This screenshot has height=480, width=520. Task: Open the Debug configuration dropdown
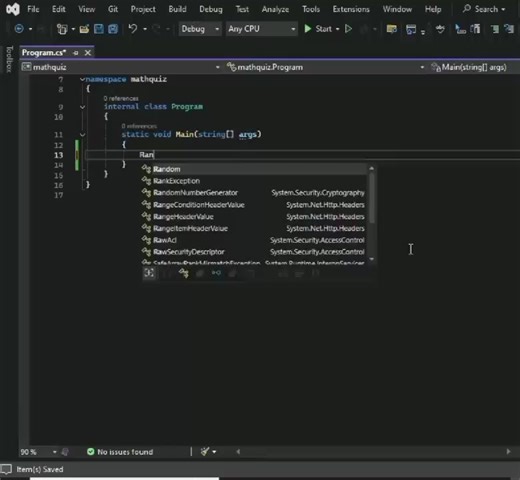(x=200, y=29)
